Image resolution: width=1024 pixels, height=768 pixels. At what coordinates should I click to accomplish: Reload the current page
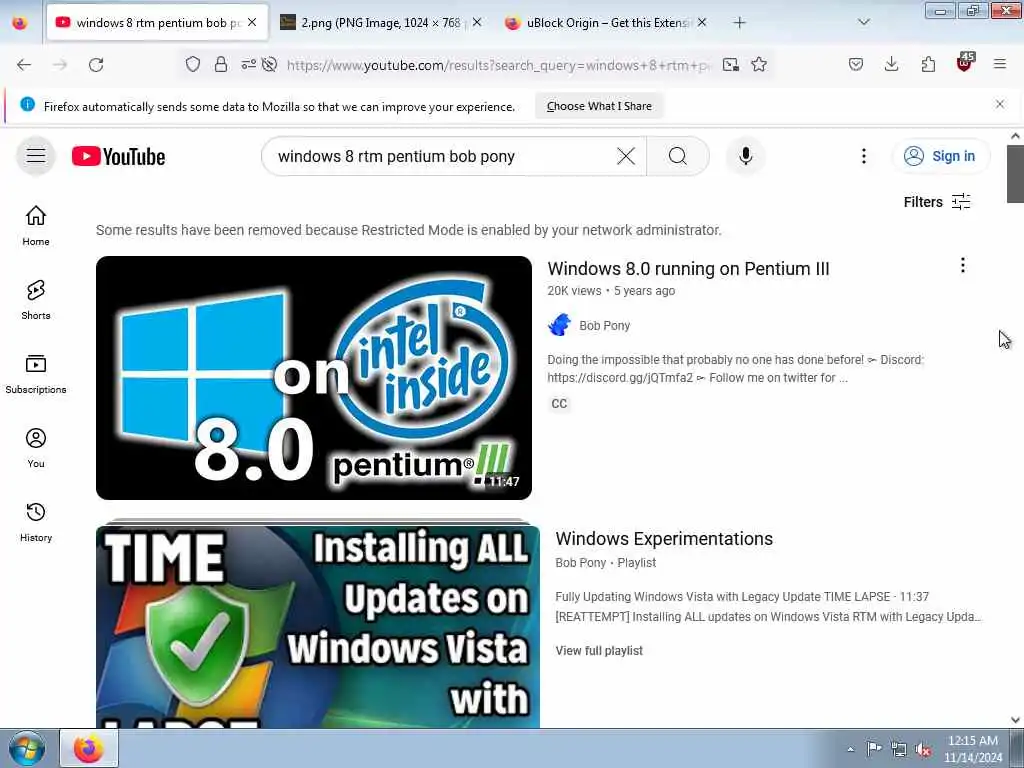pyautogui.click(x=96, y=65)
